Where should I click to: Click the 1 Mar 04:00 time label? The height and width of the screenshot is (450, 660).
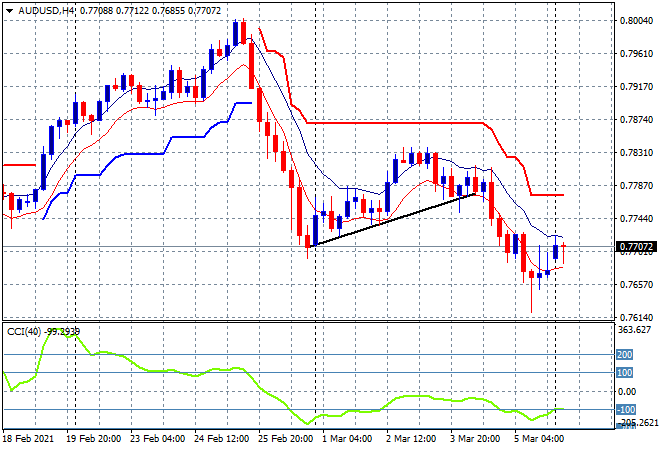pos(347,439)
